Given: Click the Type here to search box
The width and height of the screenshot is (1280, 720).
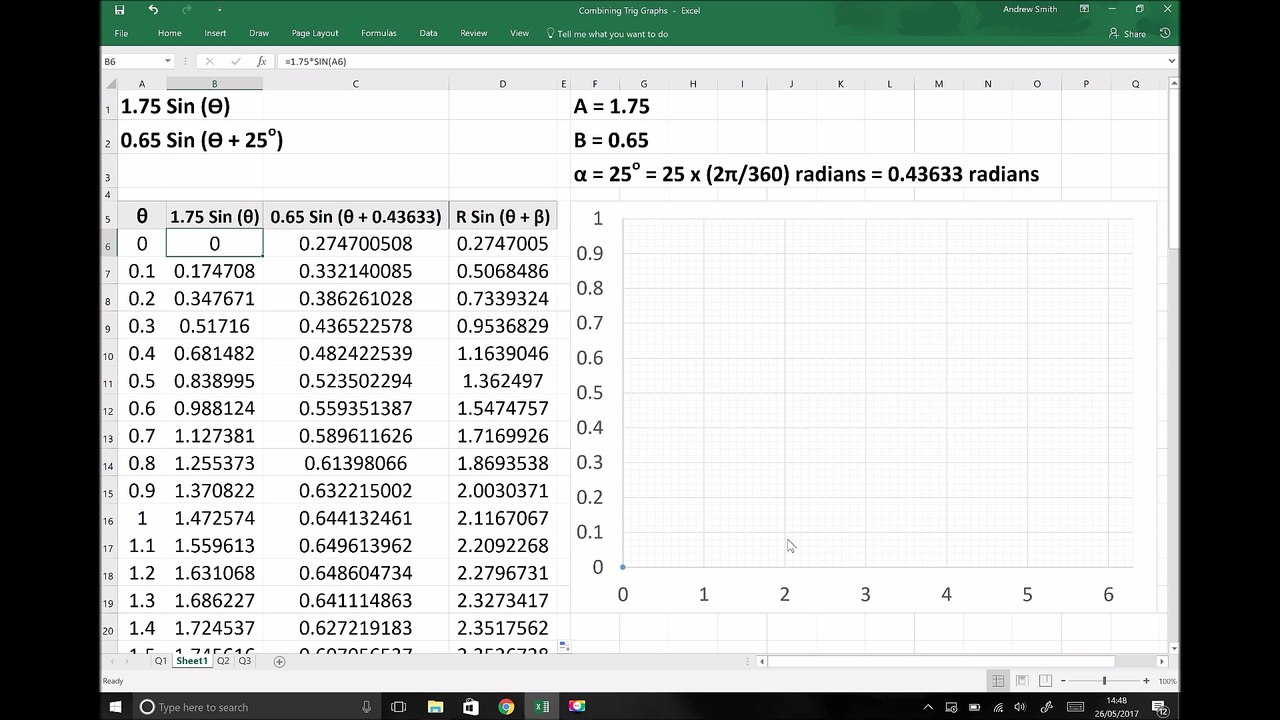Looking at the screenshot, I should click(x=255, y=707).
